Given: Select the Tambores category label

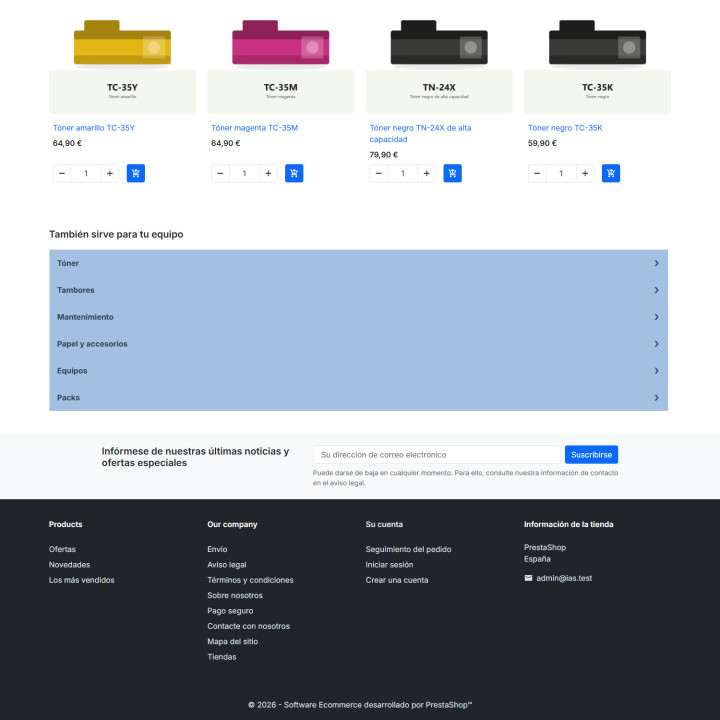Looking at the screenshot, I should coord(76,290).
